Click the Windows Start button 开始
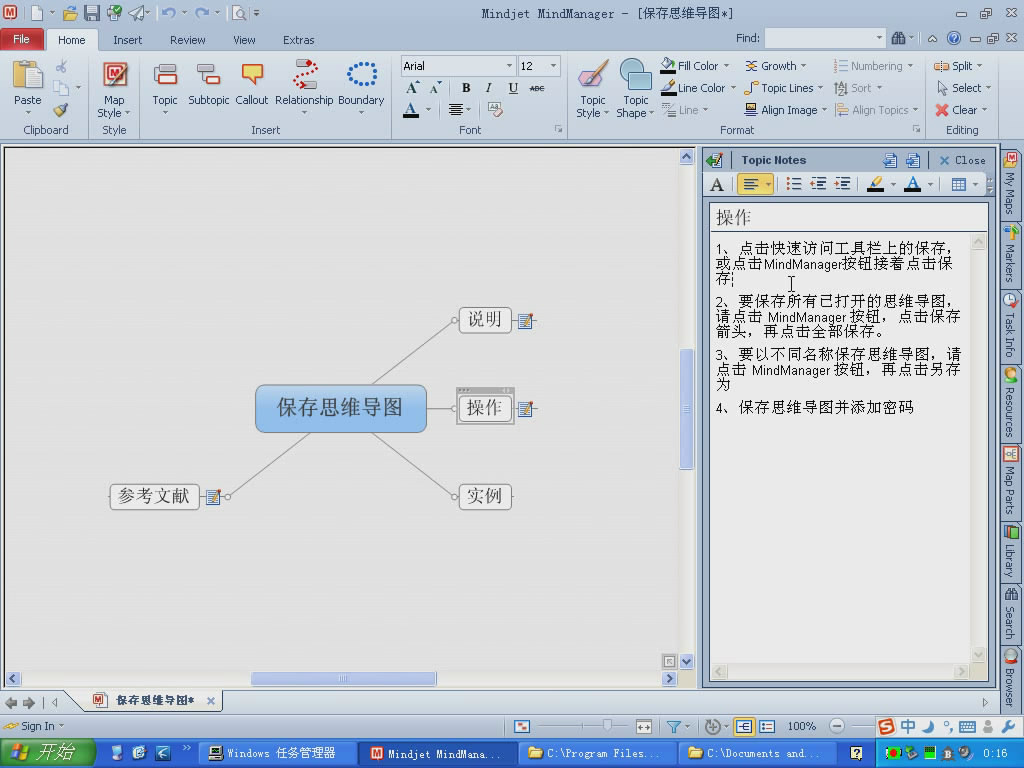This screenshot has width=1024, height=768. pos(47,753)
